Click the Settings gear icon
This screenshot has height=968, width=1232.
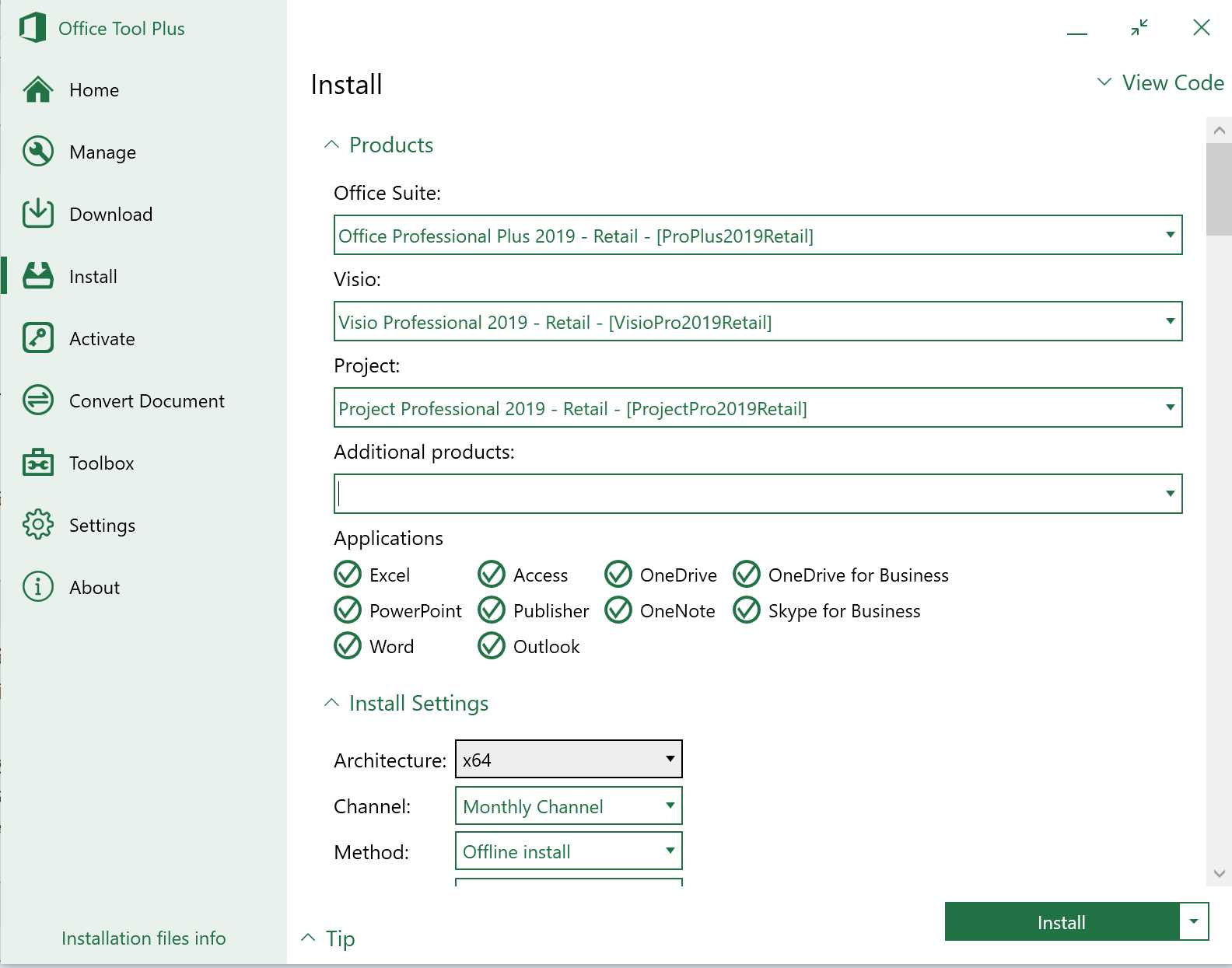pos(38,525)
